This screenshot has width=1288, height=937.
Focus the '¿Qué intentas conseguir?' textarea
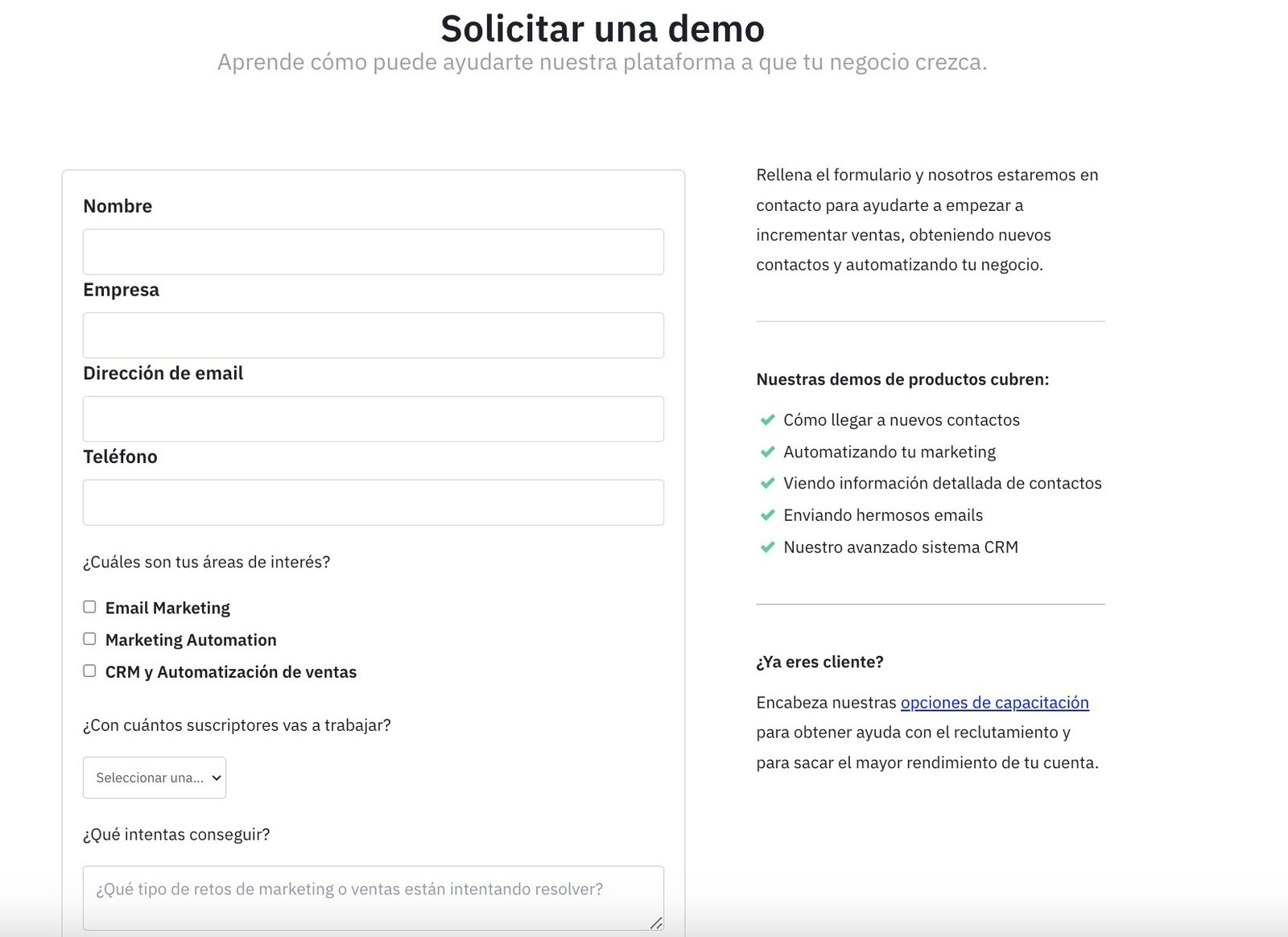[374, 898]
